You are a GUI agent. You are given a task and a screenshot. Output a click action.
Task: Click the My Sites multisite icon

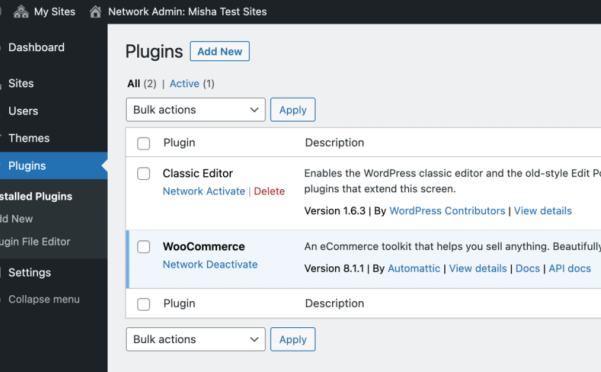click(21, 12)
